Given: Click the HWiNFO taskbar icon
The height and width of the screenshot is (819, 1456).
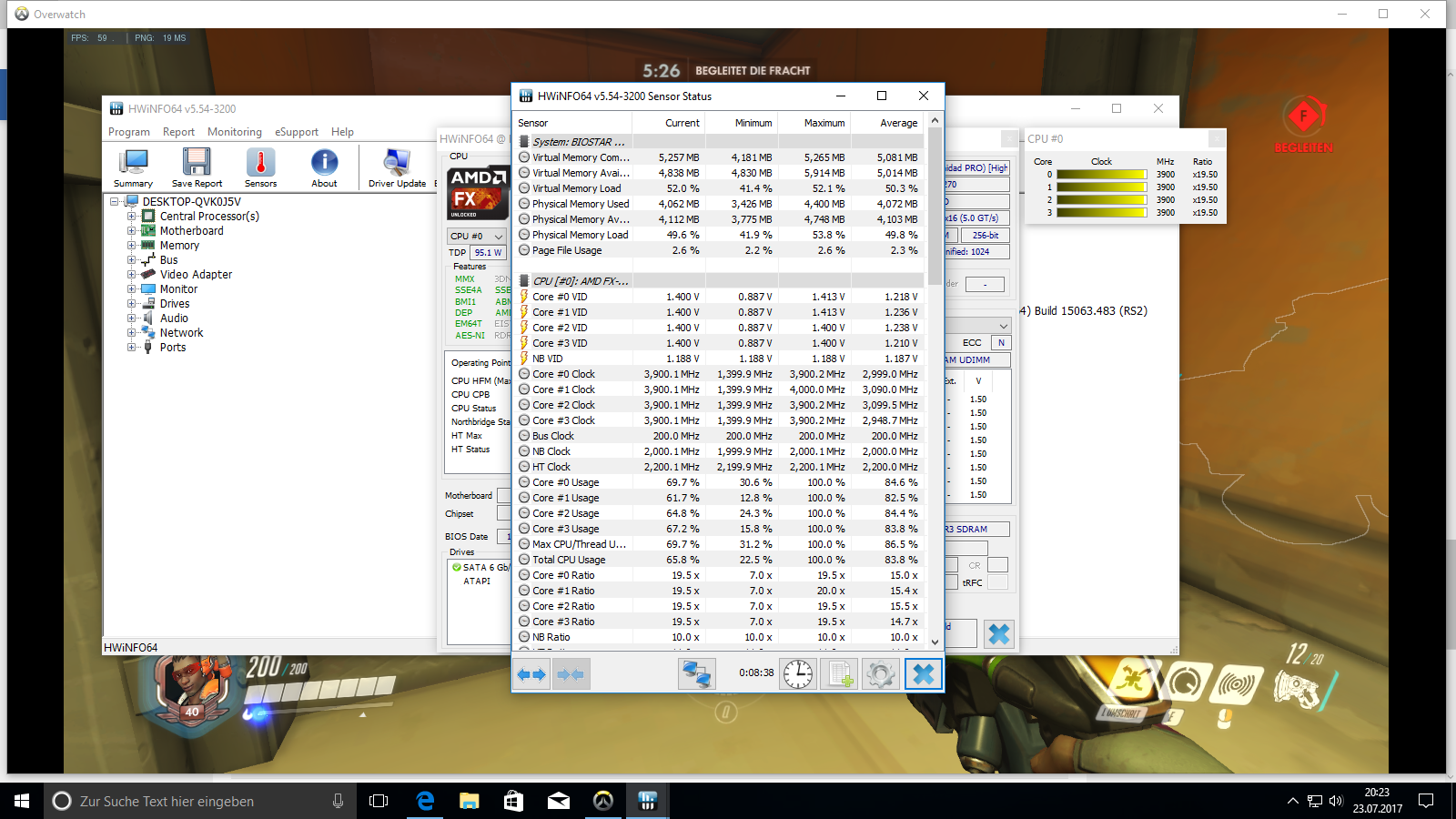Looking at the screenshot, I should 648,801.
